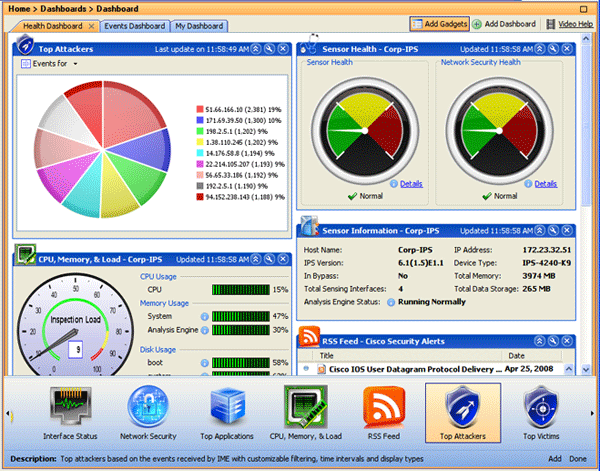Image resolution: width=600 pixels, height=471 pixels.
Task: Click dashboard scrollbar down arrow
Action: click(x=586, y=369)
